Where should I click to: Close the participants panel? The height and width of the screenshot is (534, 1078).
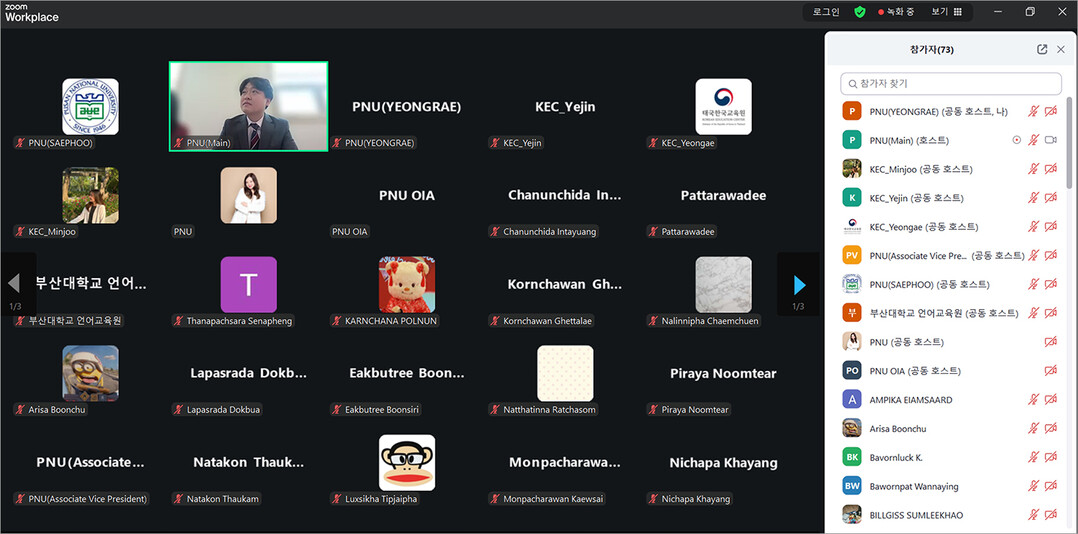coord(1061,49)
